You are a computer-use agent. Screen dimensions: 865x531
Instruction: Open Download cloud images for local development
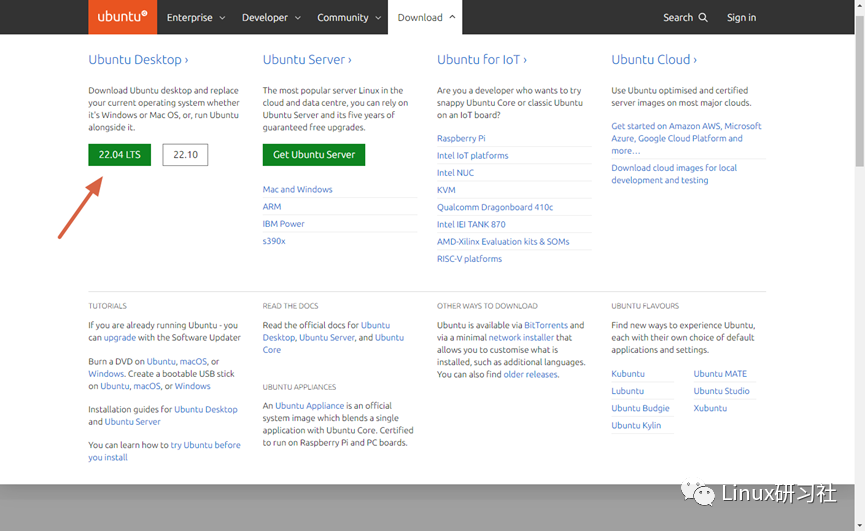(x=674, y=174)
